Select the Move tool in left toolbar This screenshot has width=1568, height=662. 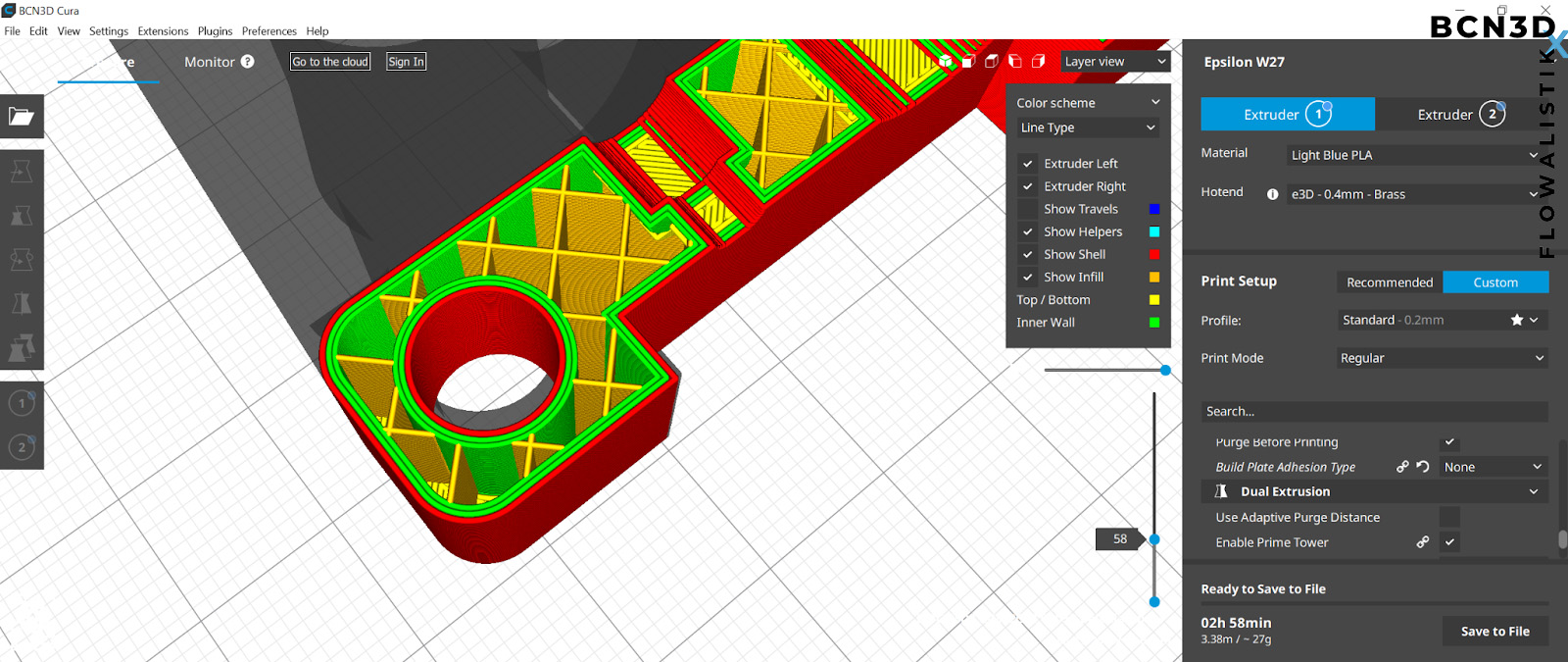pyautogui.click(x=21, y=172)
